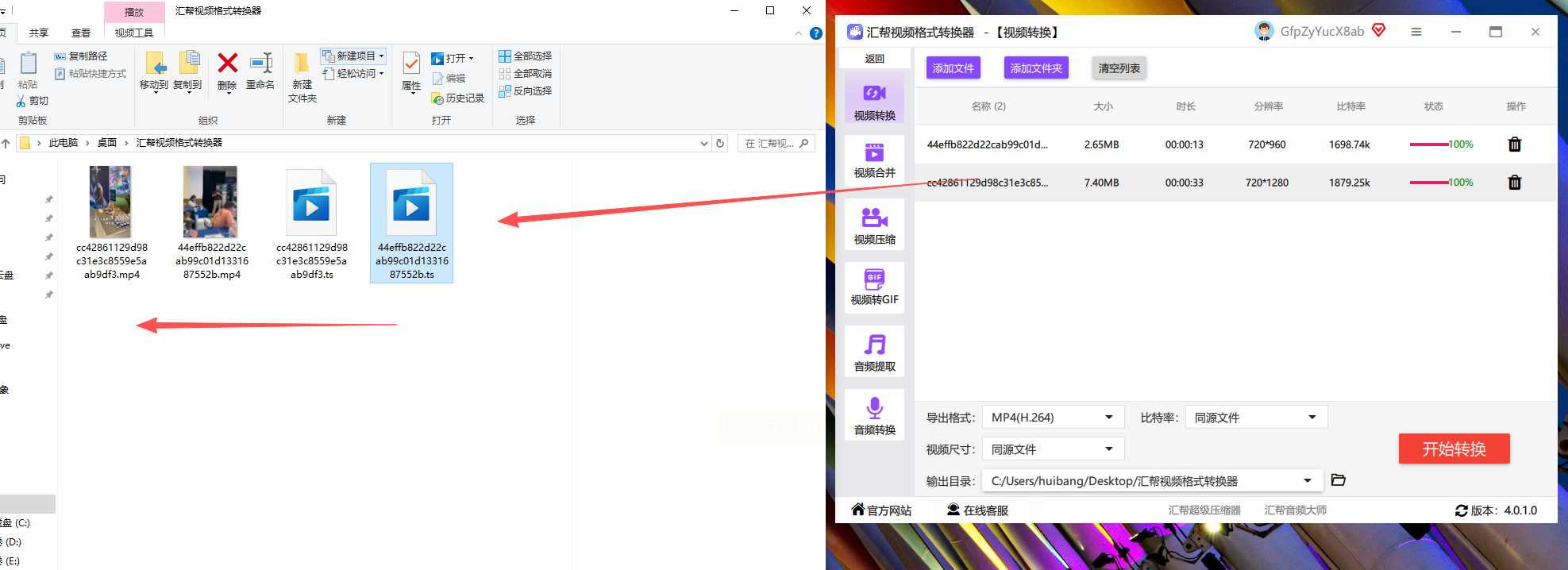Open the 汇帮音频大师 link

coord(1296,510)
